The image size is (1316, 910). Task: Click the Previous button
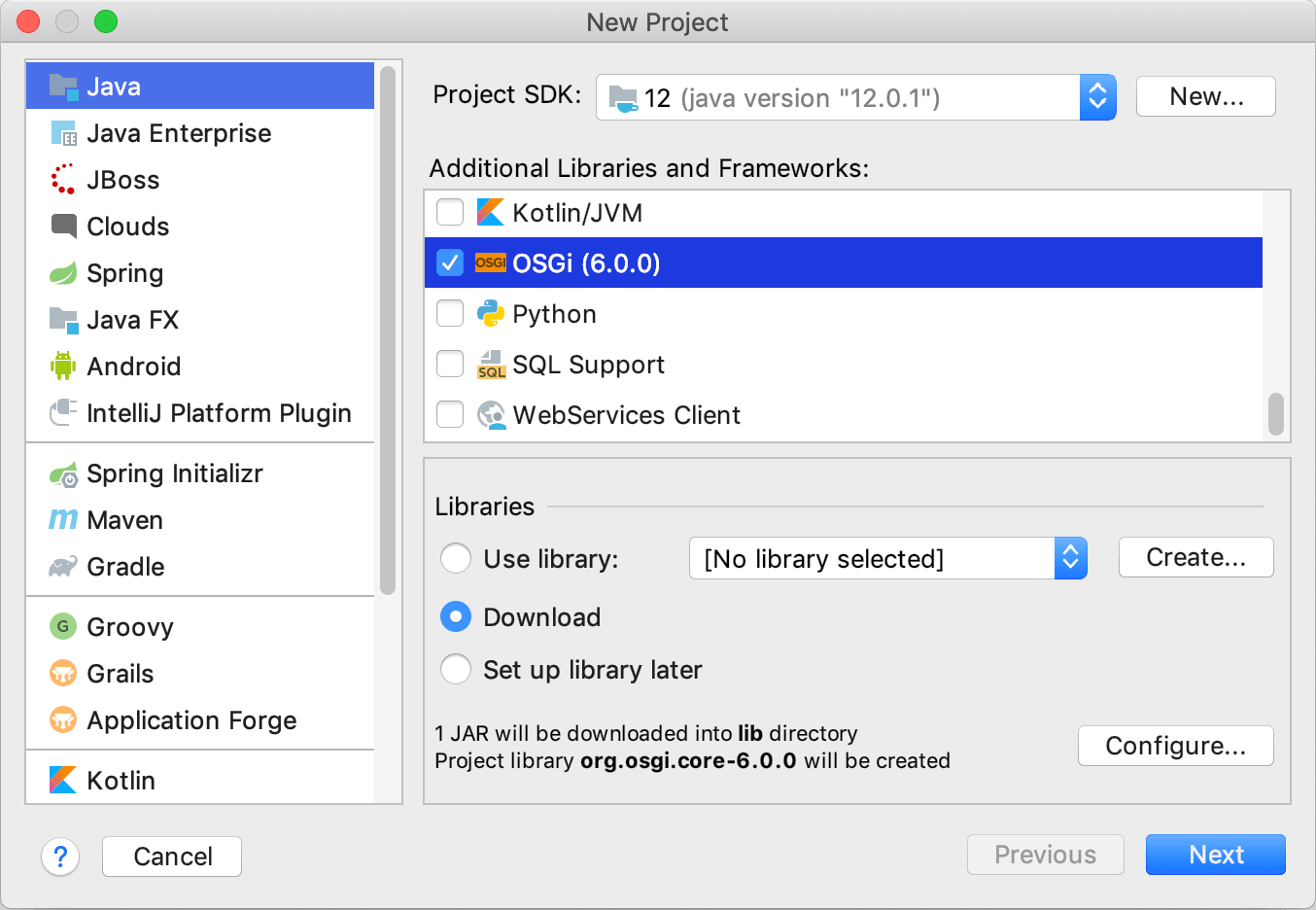tap(1046, 855)
